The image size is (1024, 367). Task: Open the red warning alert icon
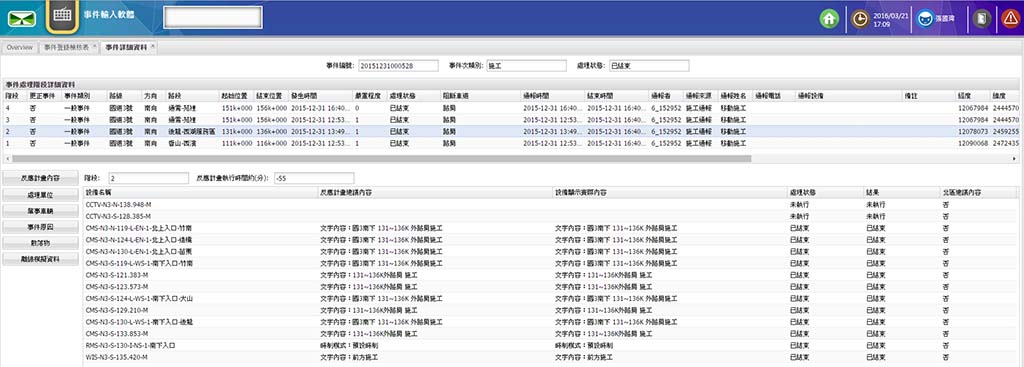[1011, 18]
